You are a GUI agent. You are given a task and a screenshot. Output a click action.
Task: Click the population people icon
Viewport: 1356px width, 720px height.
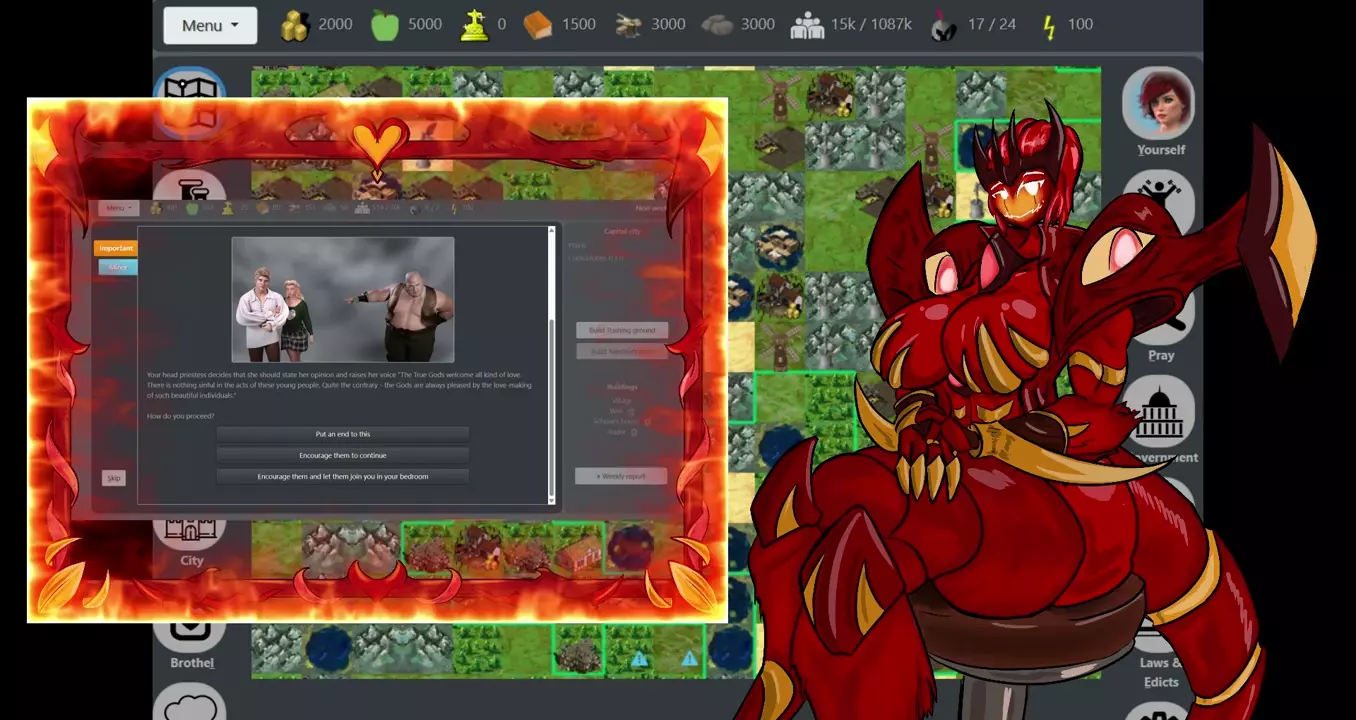tap(806, 25)
